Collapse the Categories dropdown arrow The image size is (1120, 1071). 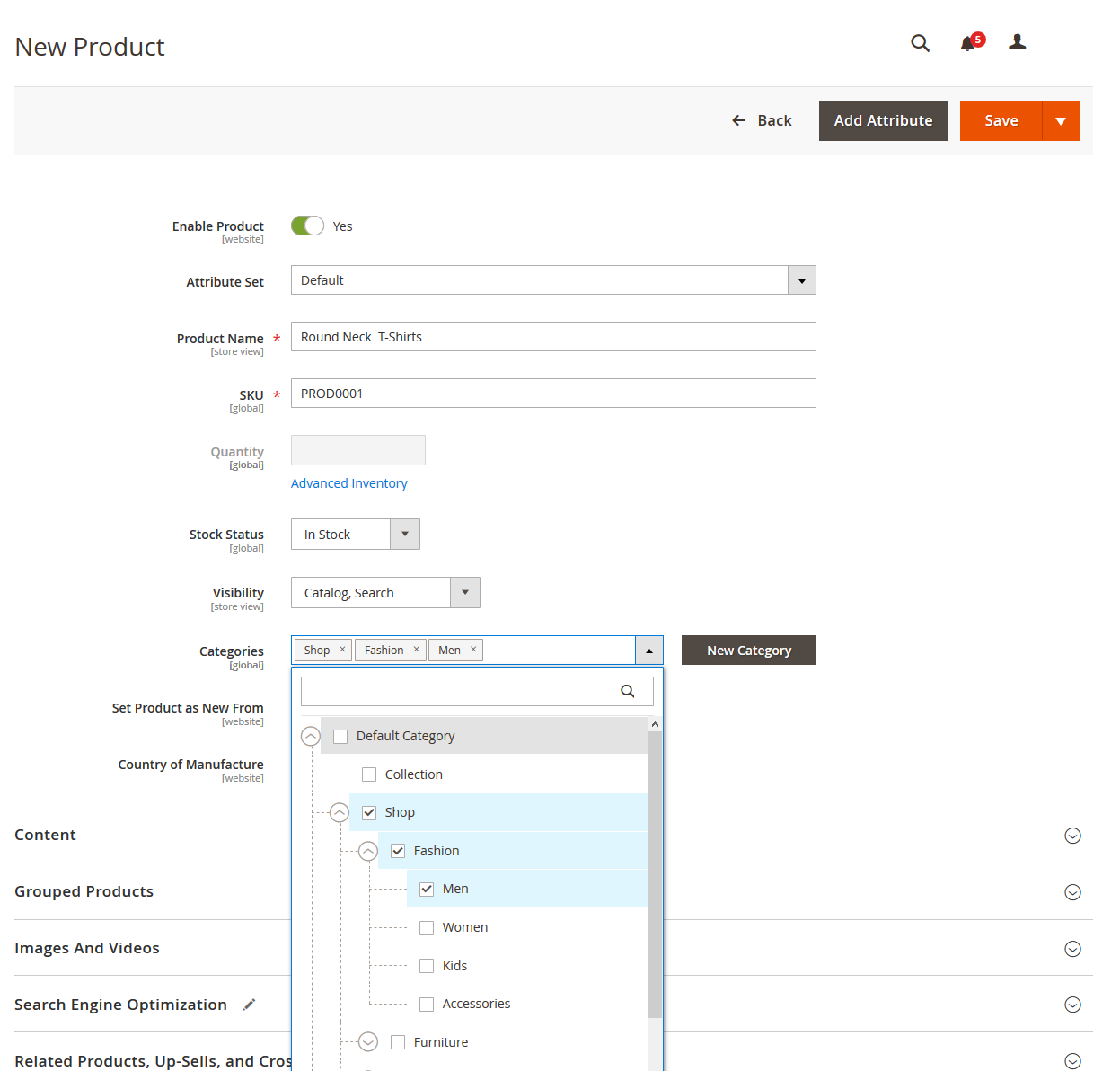tap(649, 651)
